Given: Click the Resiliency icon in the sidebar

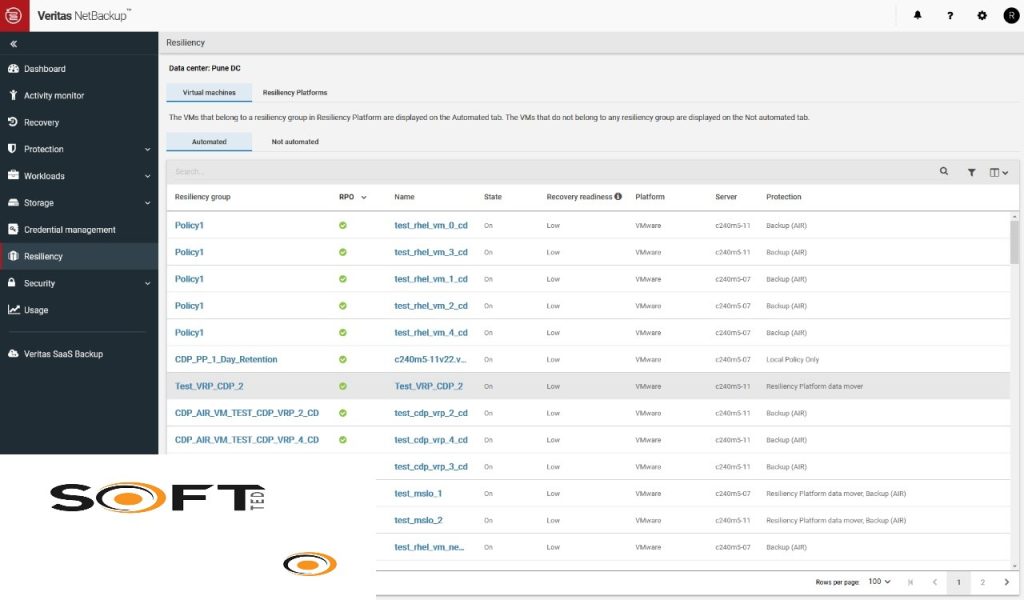Looking at the screenshot, I should click(x=13, y=256).
